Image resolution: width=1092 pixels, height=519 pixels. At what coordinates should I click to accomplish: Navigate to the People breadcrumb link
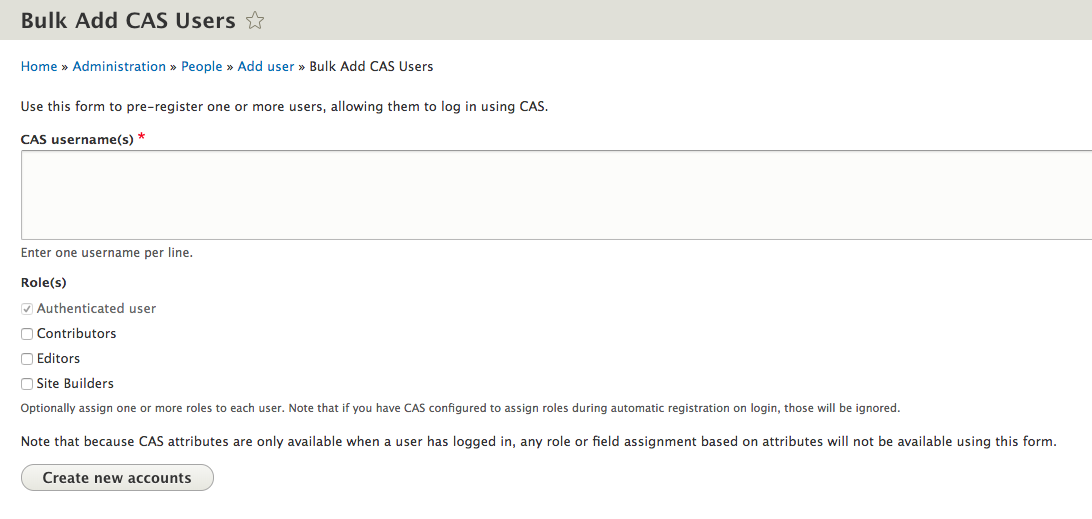tap(201, 67)
